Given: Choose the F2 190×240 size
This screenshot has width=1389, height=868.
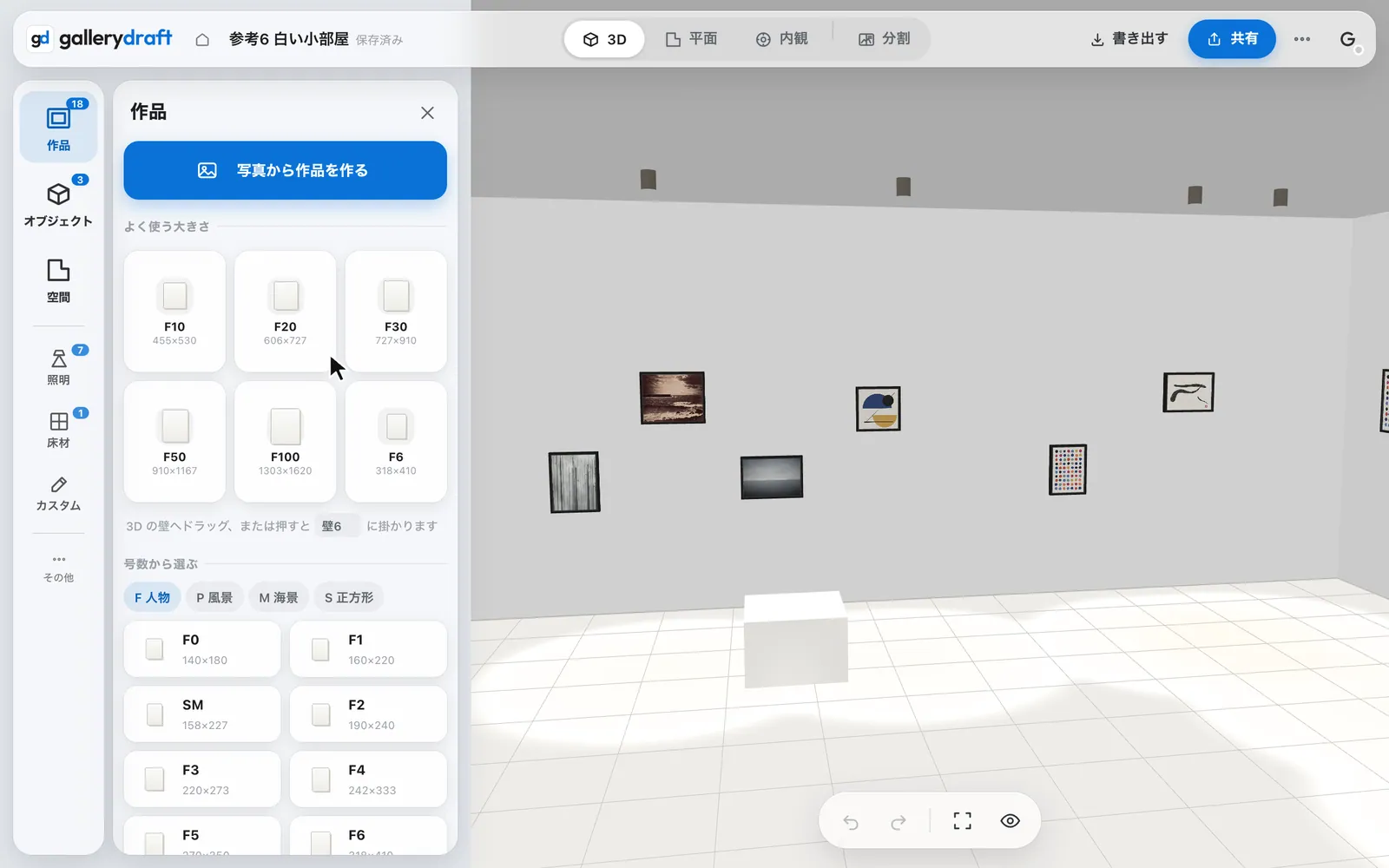Looking at the screenshot, I should 368,714.
